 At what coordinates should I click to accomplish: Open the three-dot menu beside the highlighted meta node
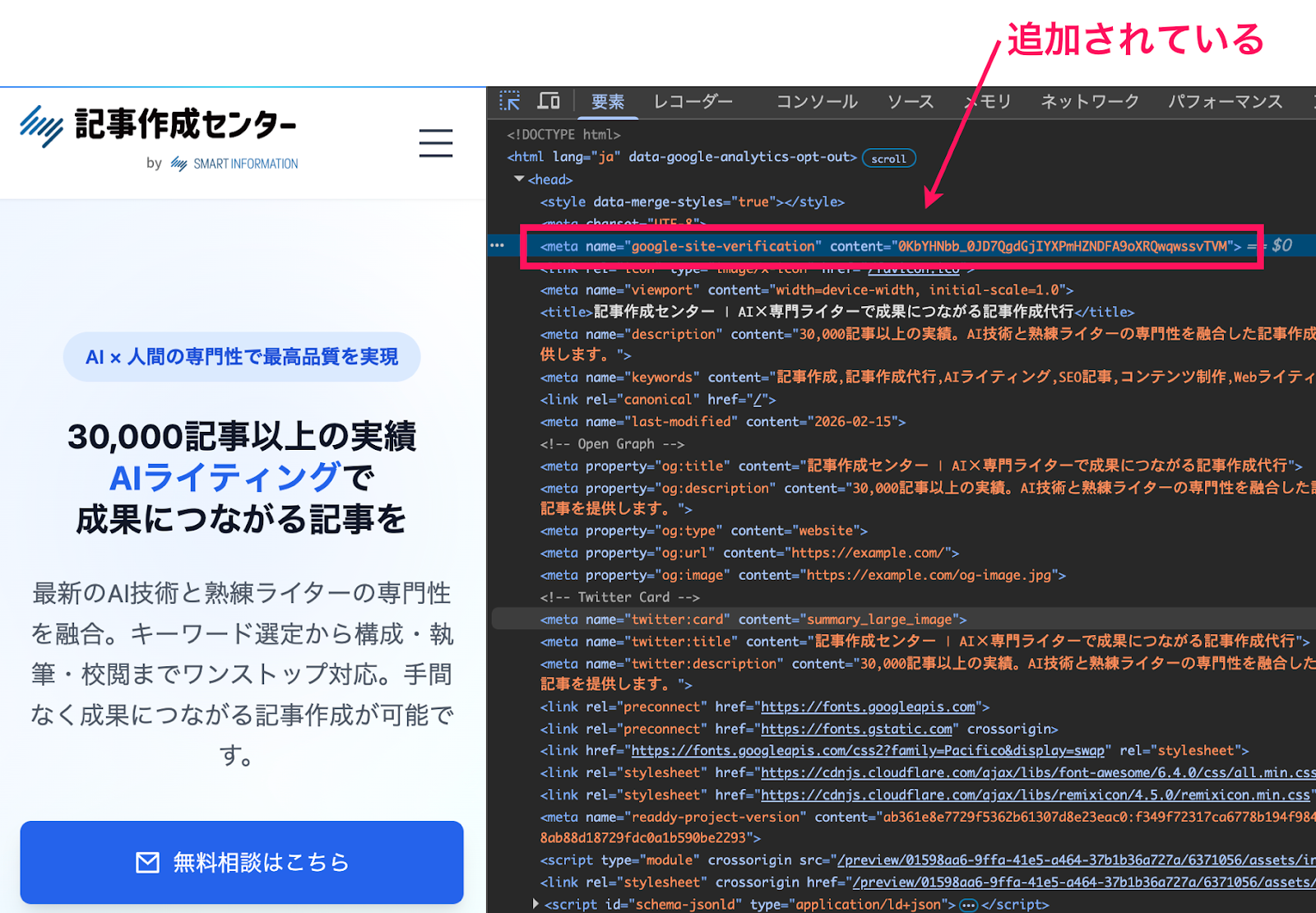498,245
